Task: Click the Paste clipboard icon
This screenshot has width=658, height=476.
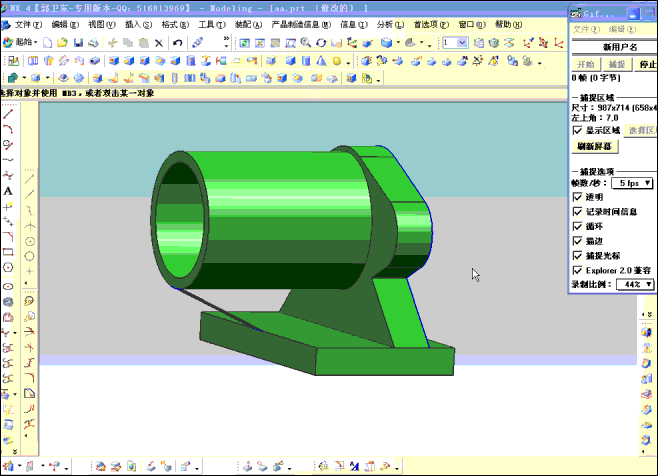Action: (x=144, y=42)
